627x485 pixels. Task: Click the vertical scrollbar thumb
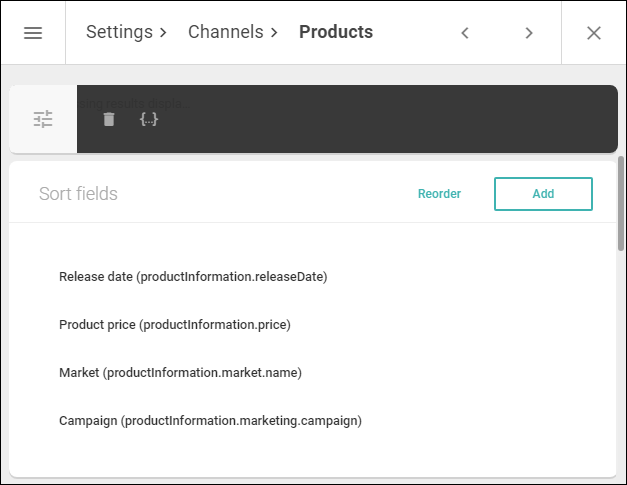click(621, 204)
